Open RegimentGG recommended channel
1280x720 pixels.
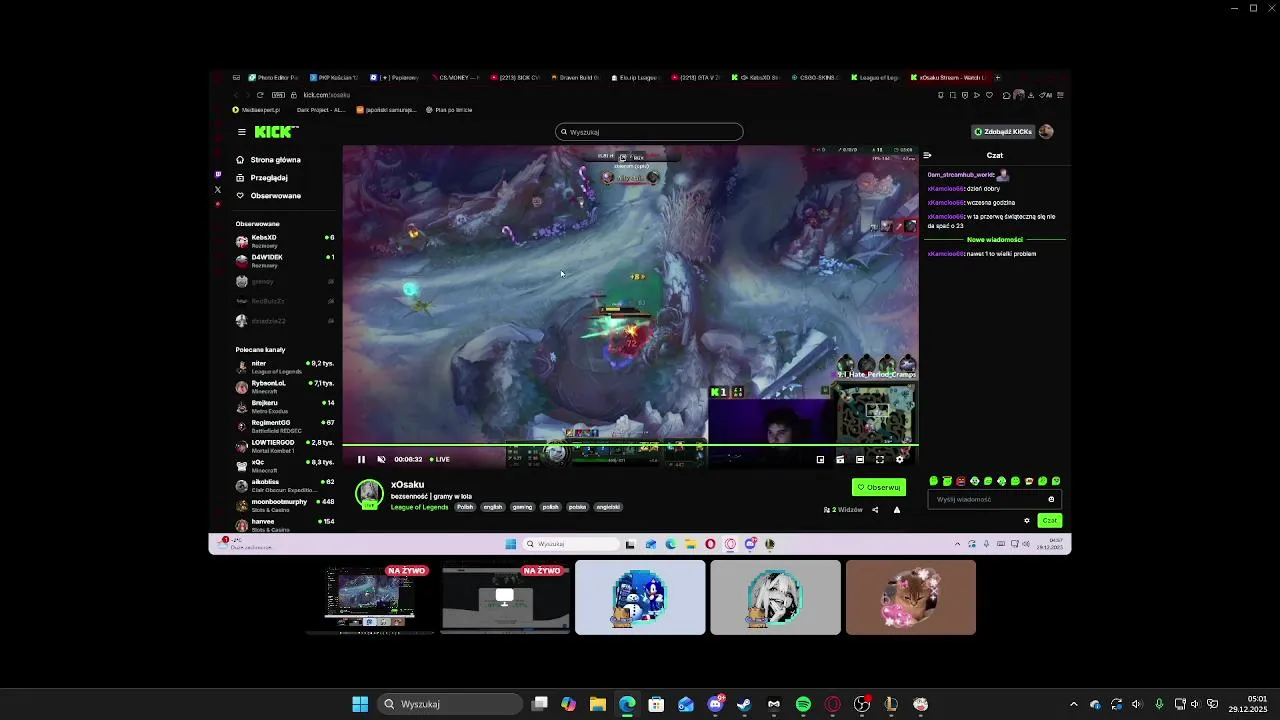(x=285, y=426)
